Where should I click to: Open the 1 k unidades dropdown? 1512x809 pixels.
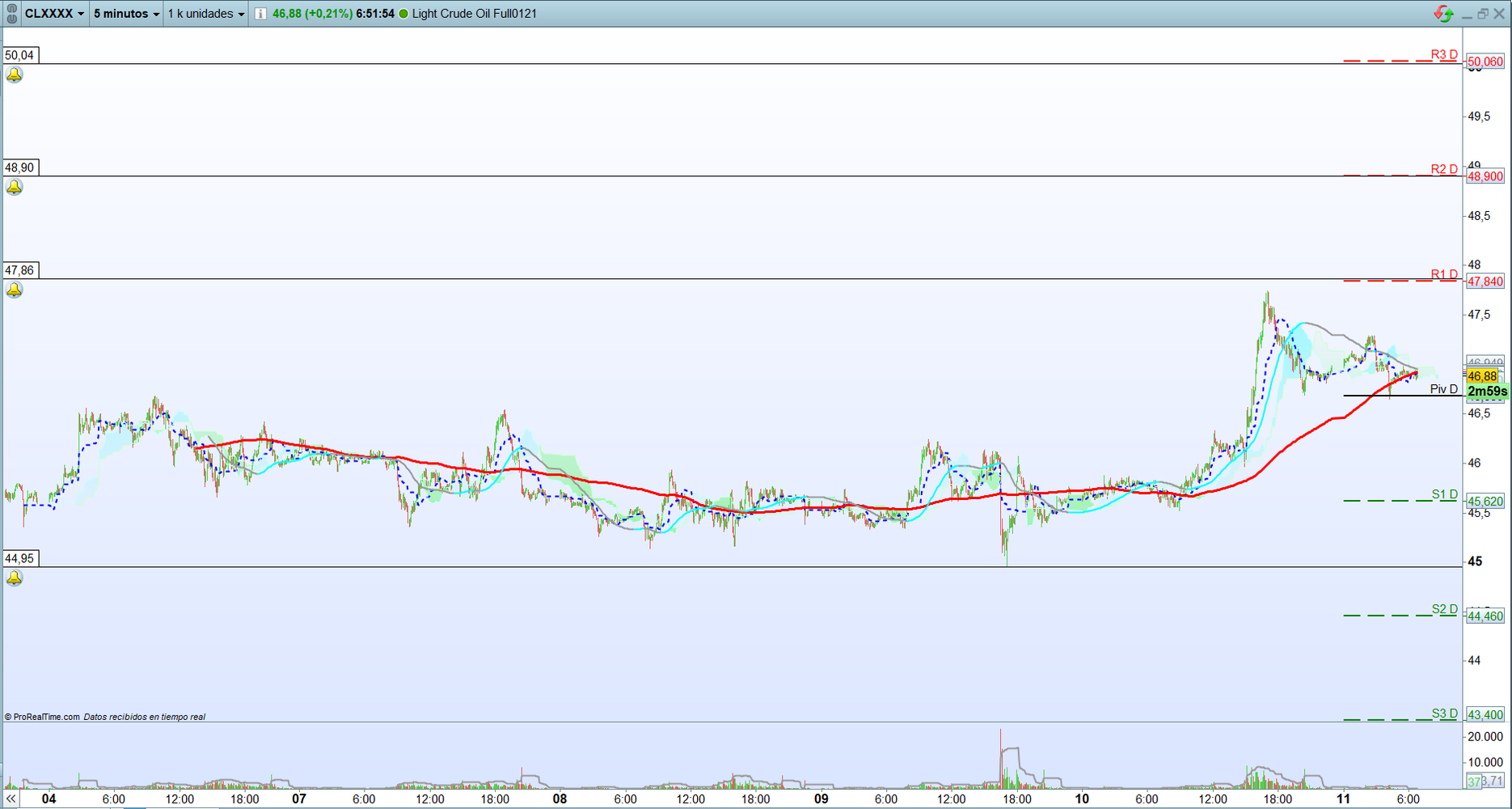[x=205, y=14]
